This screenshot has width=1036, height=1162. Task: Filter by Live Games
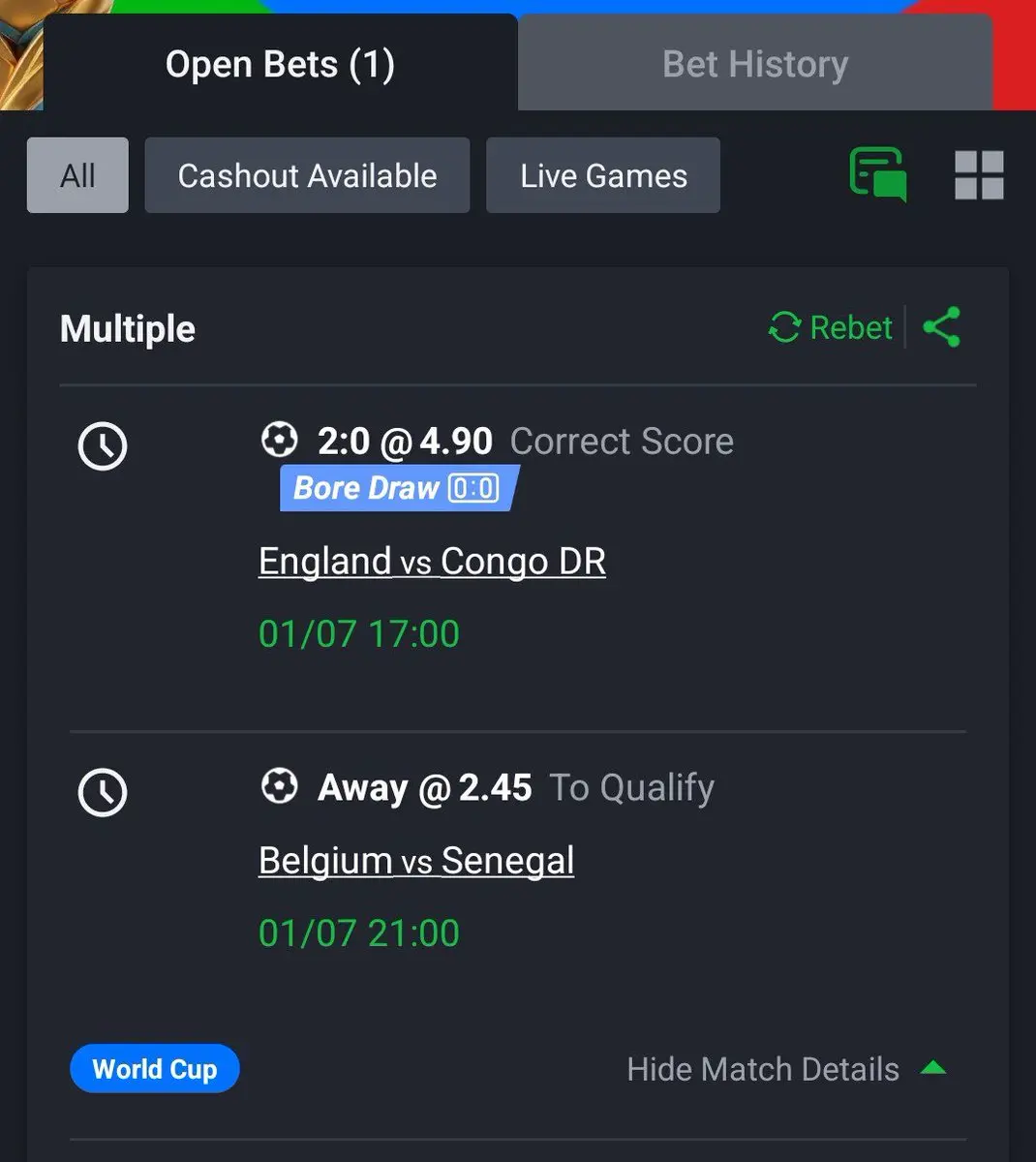pos(603,175)
